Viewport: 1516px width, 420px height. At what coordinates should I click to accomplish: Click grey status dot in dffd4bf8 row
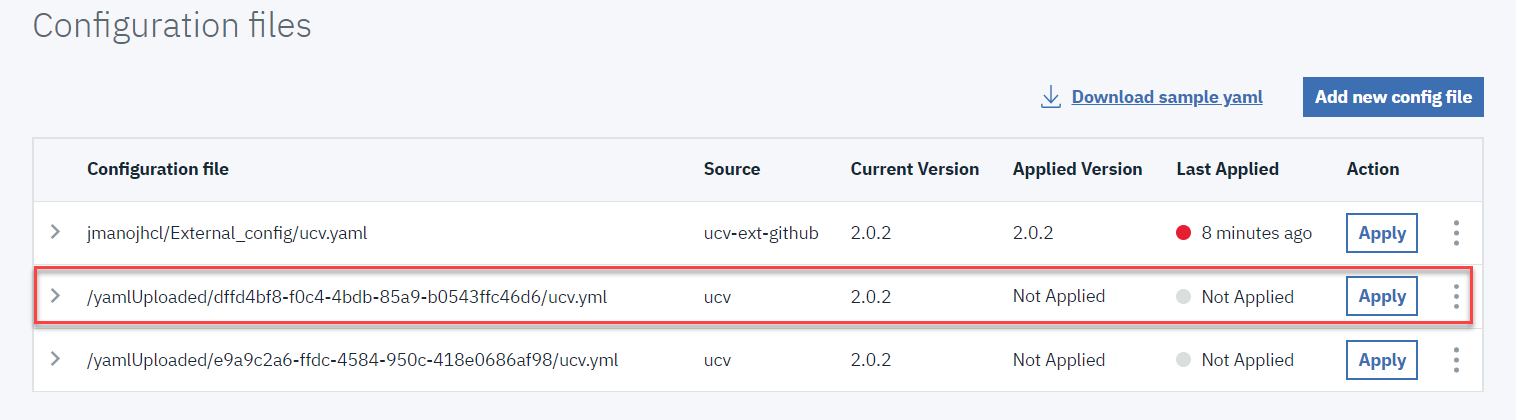[x=1184, y=297]
